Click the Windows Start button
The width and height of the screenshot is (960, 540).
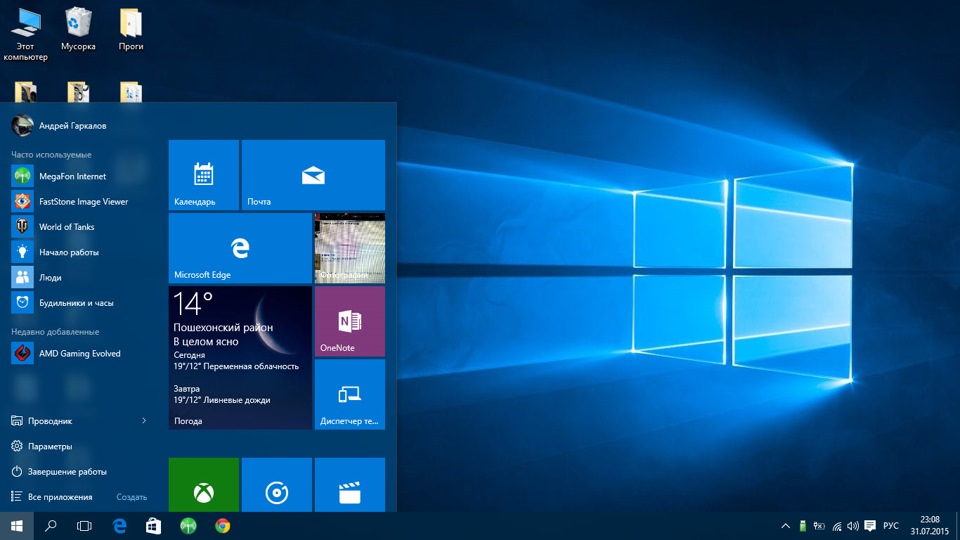[x=17, y=526]
